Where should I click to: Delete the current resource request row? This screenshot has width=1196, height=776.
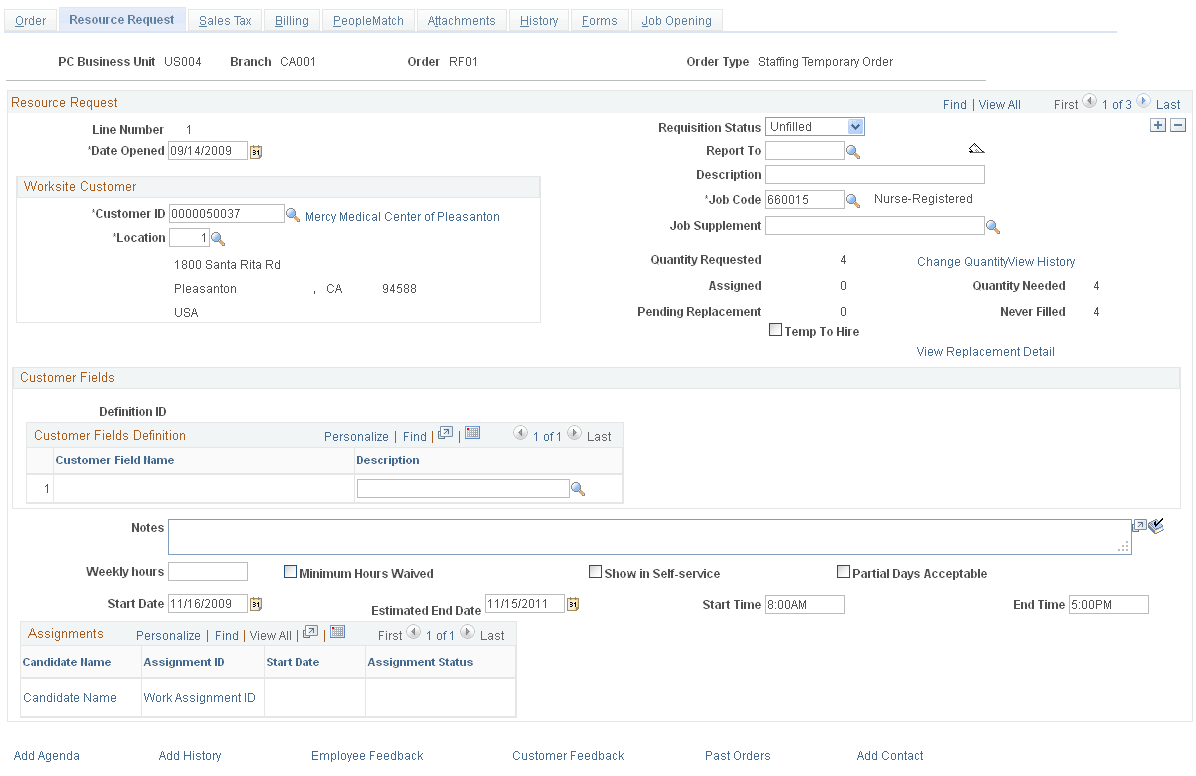pos(1178,125)
